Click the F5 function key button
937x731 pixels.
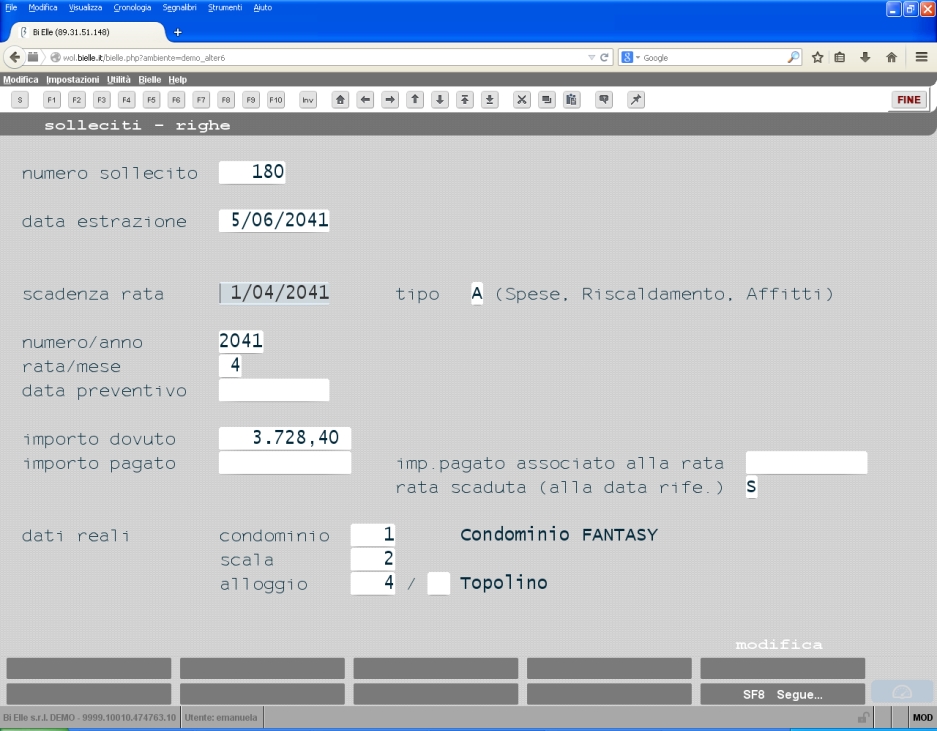pos(151,100)
